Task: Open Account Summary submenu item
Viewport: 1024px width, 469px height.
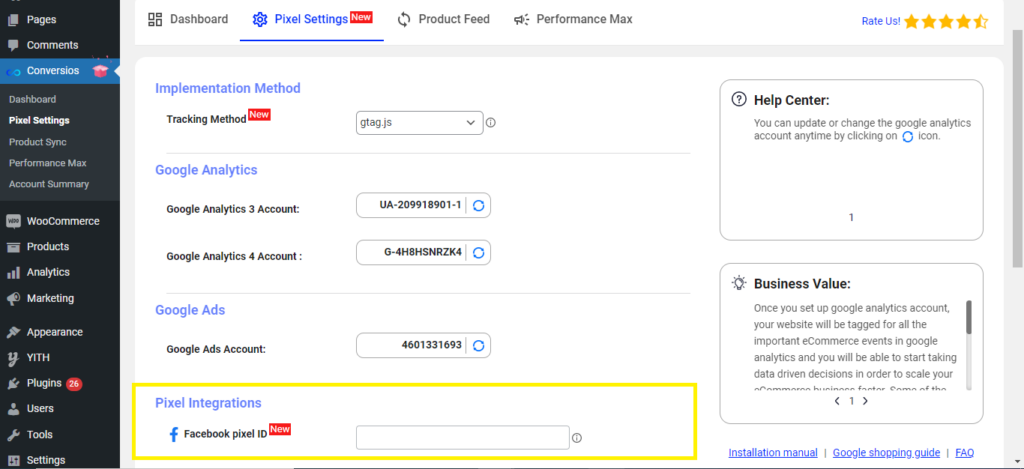Action: point(49,184)
